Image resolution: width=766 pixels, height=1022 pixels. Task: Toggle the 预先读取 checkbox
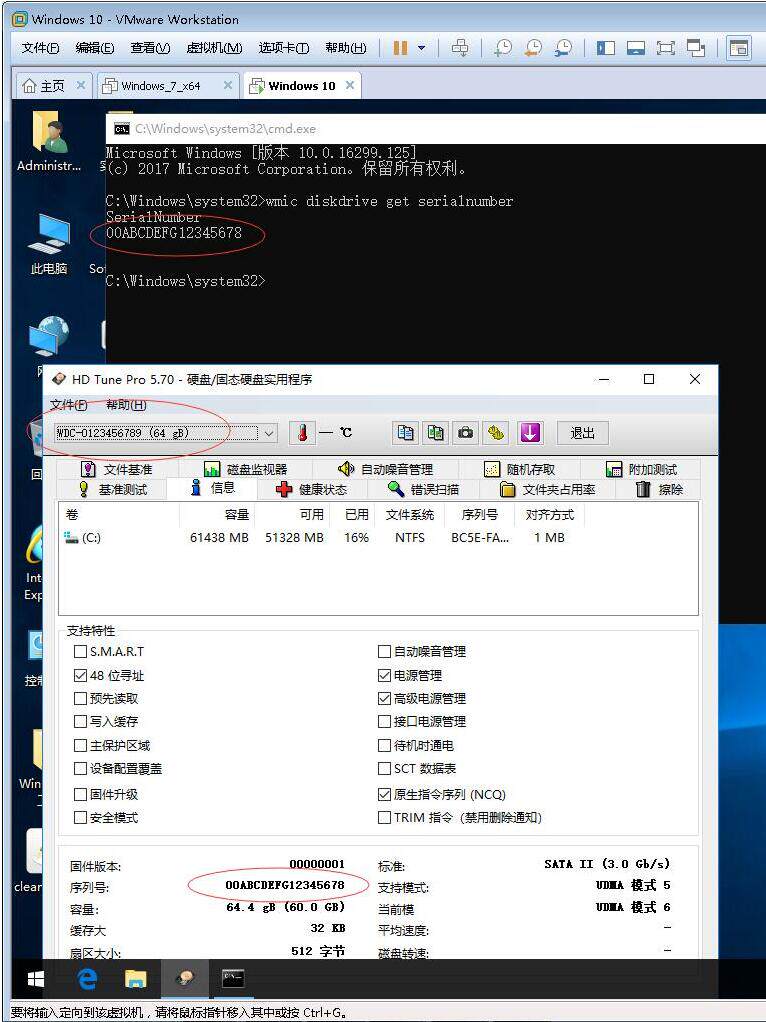pyautogui.click(x=80, y=699)
